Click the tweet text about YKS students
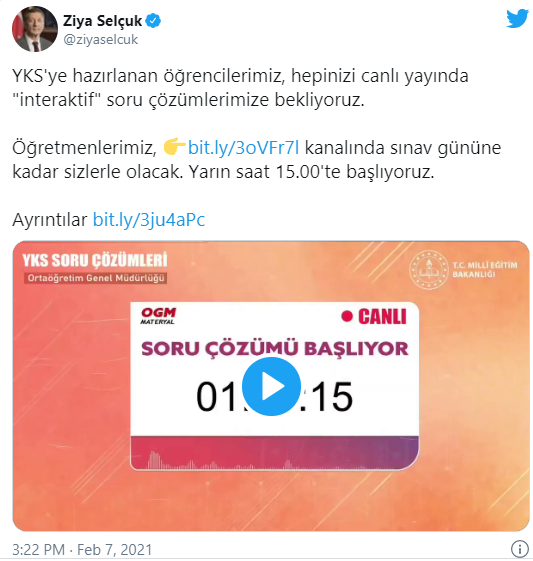Viewport: 533px width, 561px height. coord(240,87)
